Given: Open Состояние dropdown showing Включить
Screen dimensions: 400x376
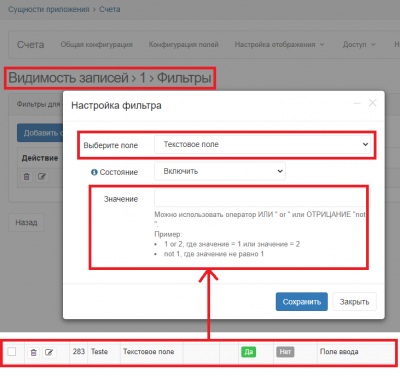Looking at the screenshot, I should [x=220, y=171].
